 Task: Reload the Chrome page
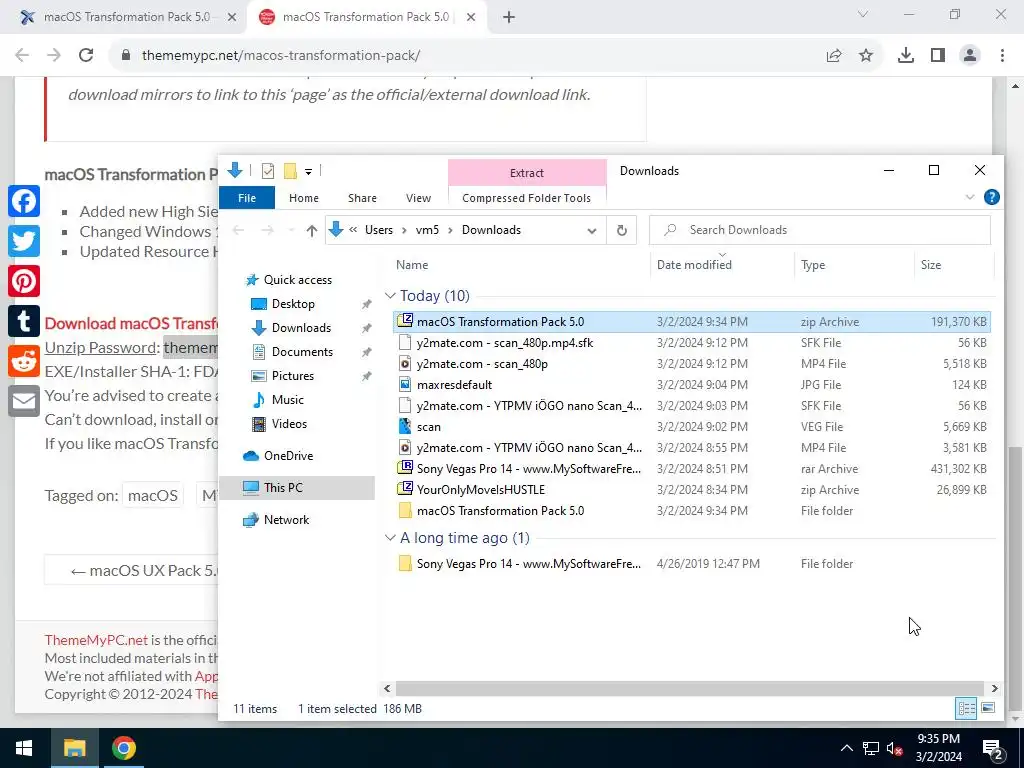coord(86,55)
